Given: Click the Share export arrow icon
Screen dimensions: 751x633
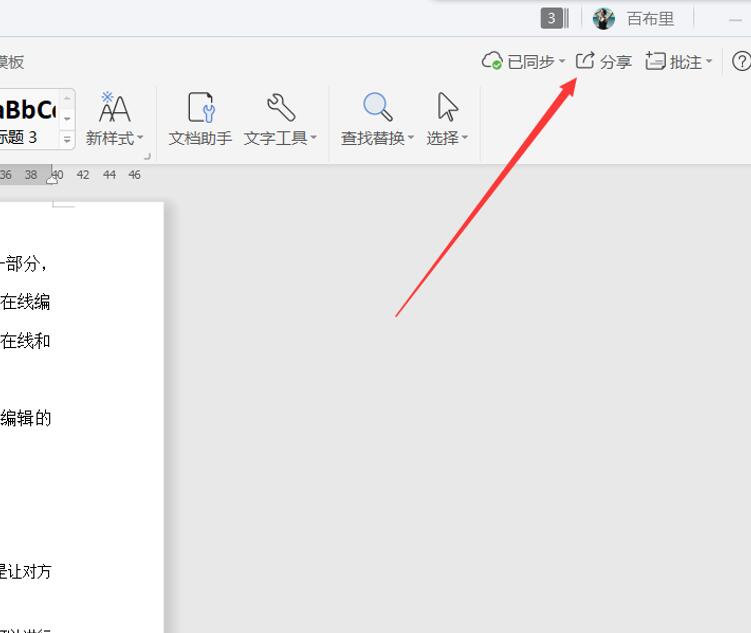Looking at the screenshot, I should (x=585, y=61).
